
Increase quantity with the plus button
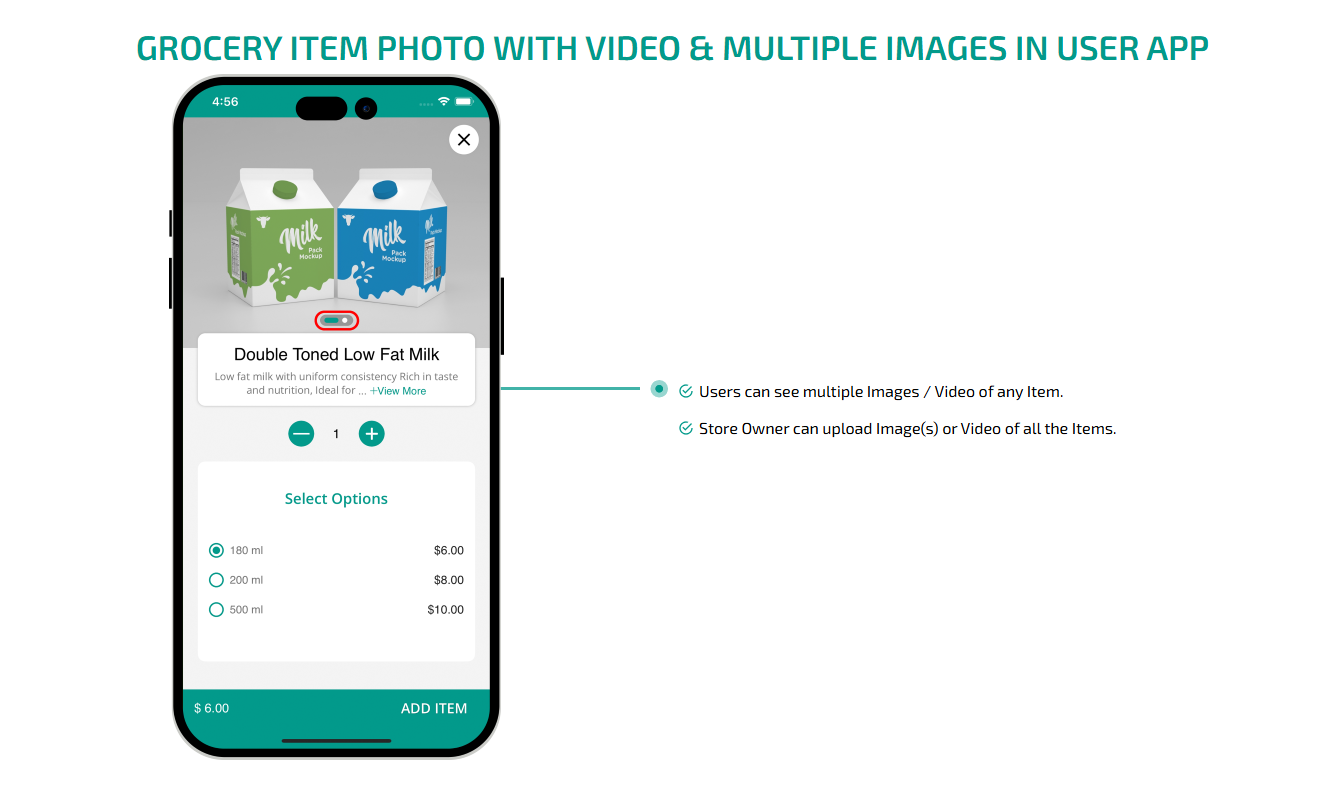(372, 434)
